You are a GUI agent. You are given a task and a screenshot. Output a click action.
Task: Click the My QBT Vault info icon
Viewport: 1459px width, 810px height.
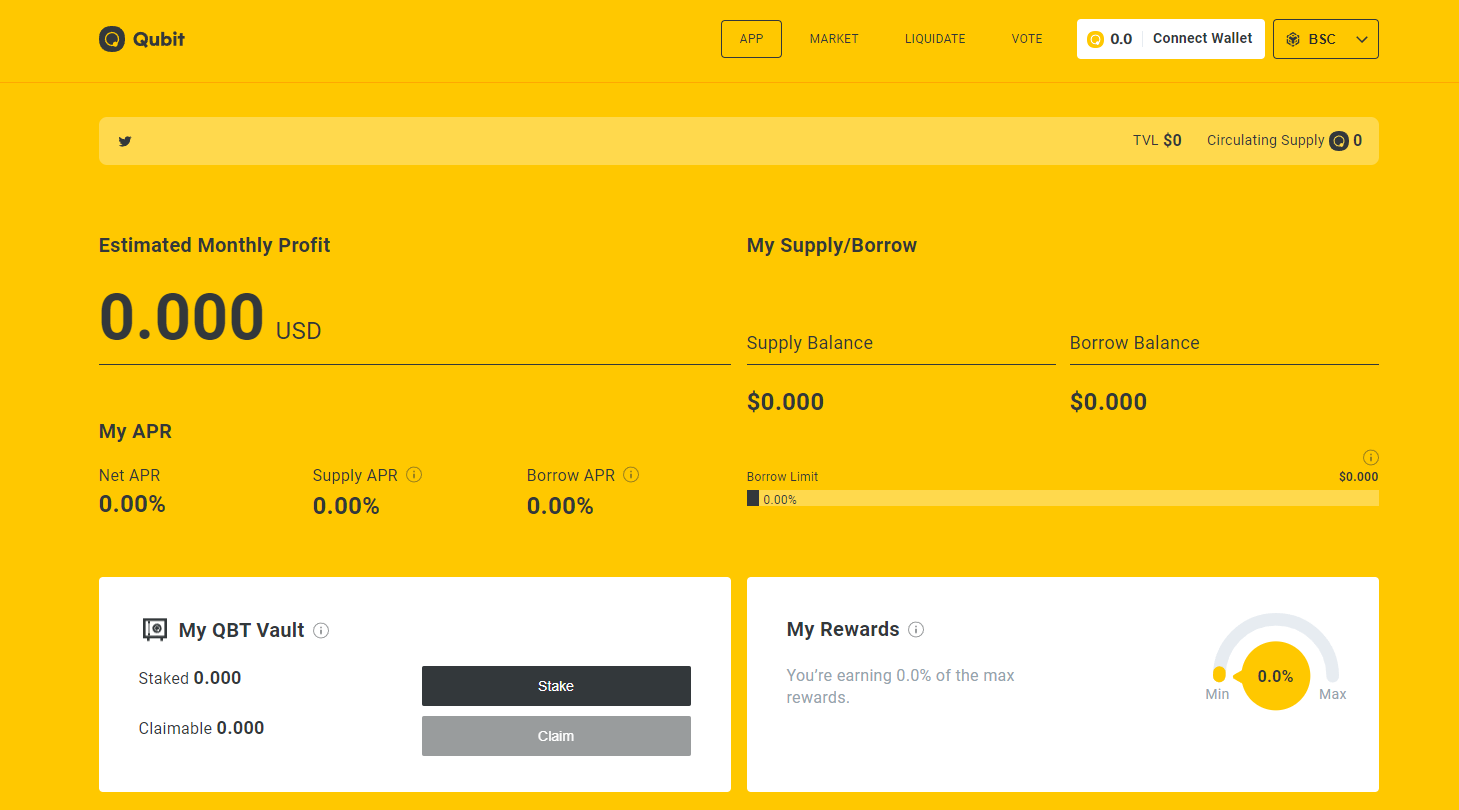(321, 630)
